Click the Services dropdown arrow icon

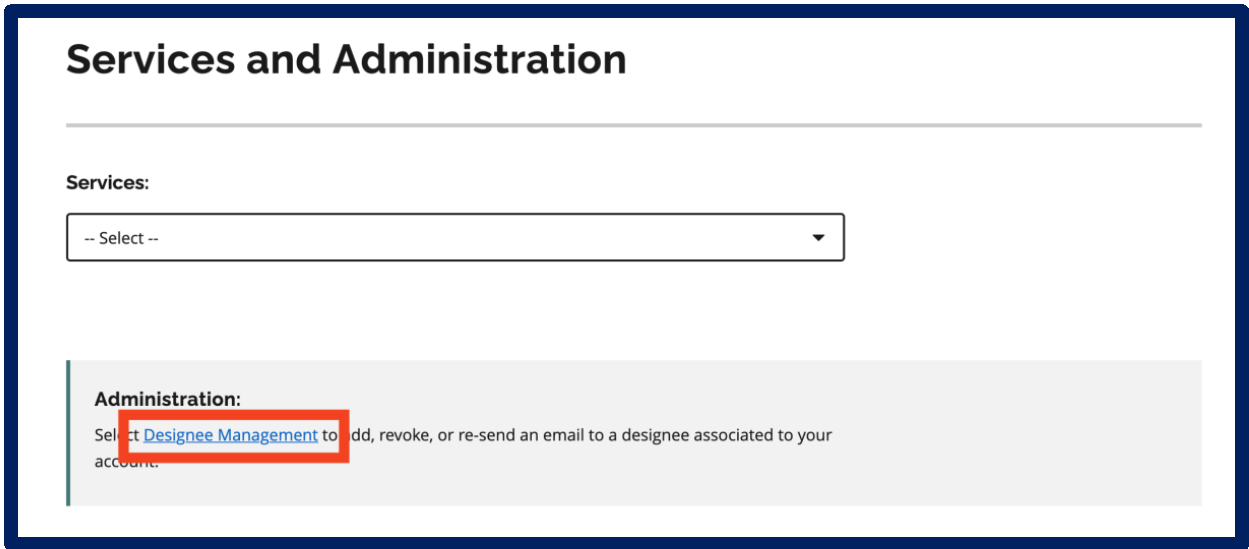818,238
